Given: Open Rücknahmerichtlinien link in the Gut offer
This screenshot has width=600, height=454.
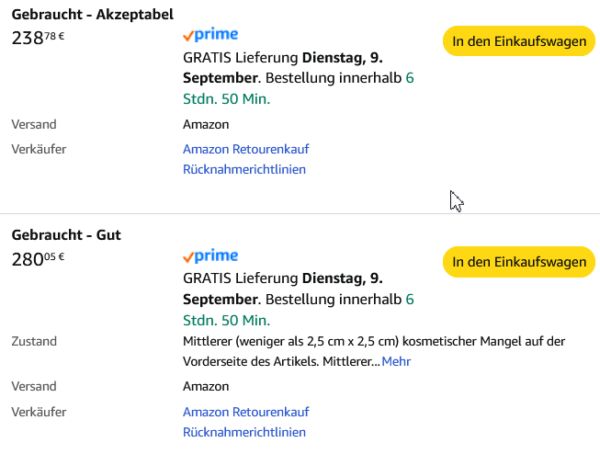Looking at the screenshot, I should click(x=244, y=432).
